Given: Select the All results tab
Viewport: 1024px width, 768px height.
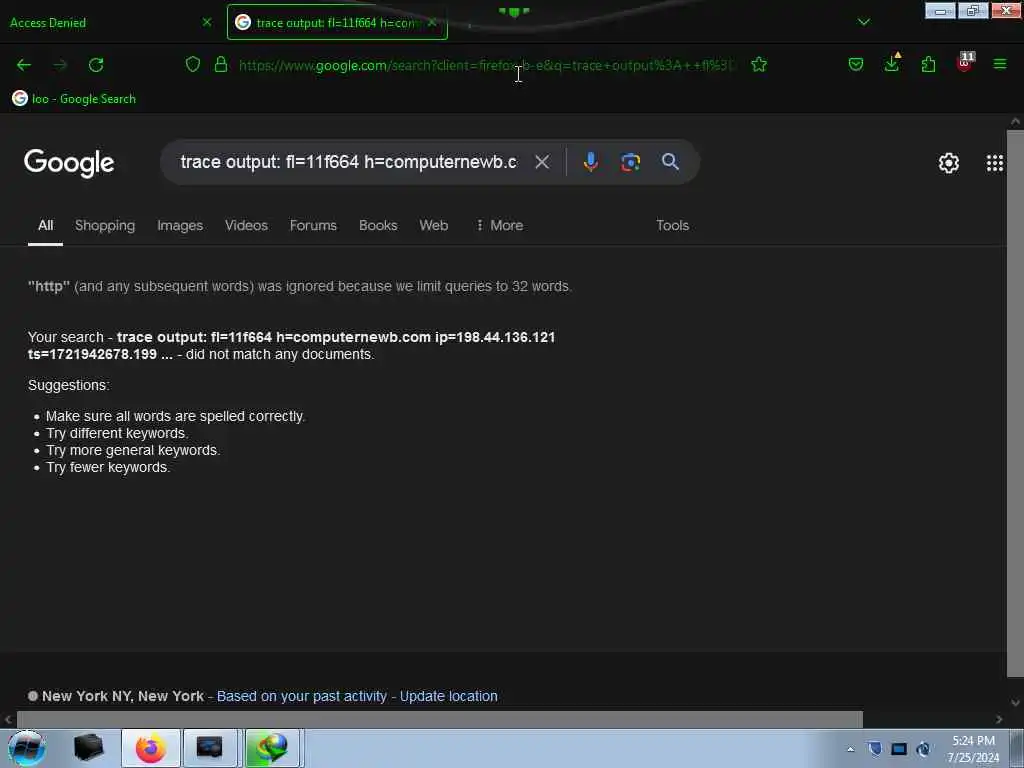Looking at the screenshot, I should pyautogui.click(x=45, y=225).
